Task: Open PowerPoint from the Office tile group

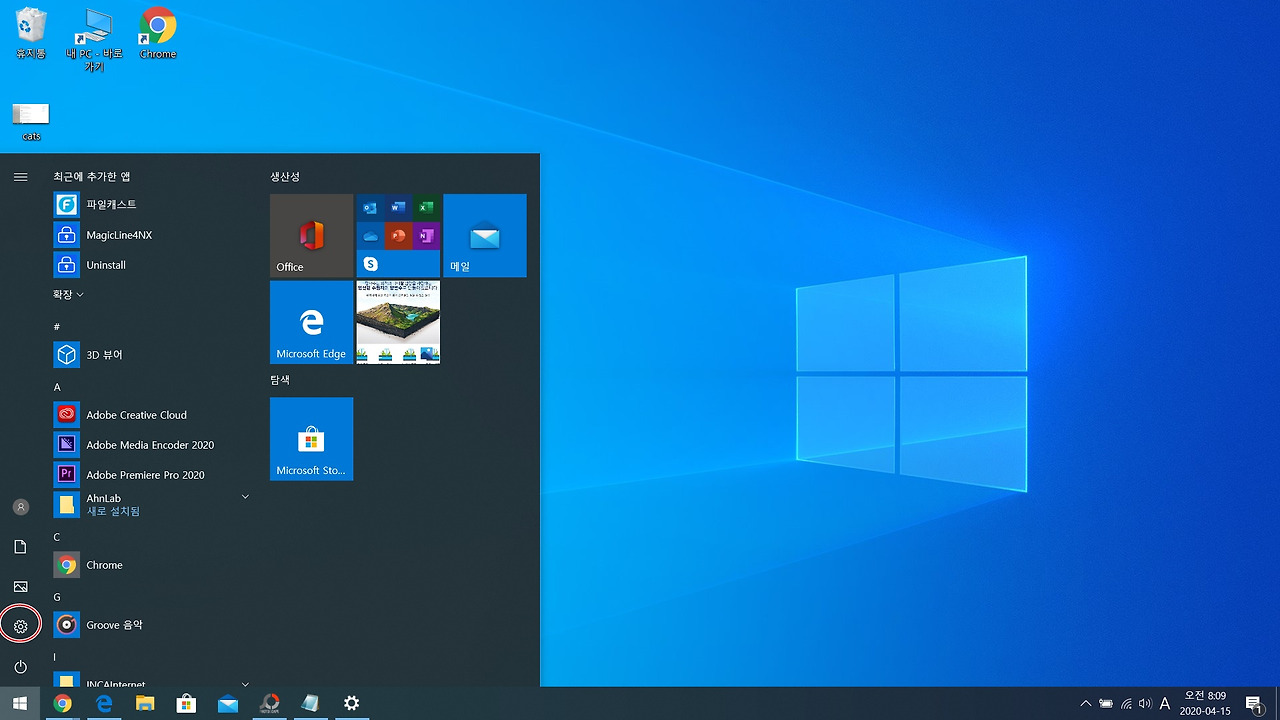Action: pyautogui.click(x=398, y=235)
